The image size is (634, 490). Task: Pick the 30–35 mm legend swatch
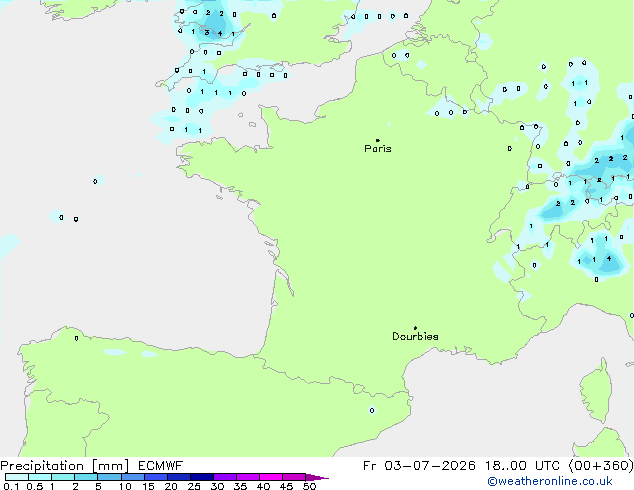coord(225,477)
